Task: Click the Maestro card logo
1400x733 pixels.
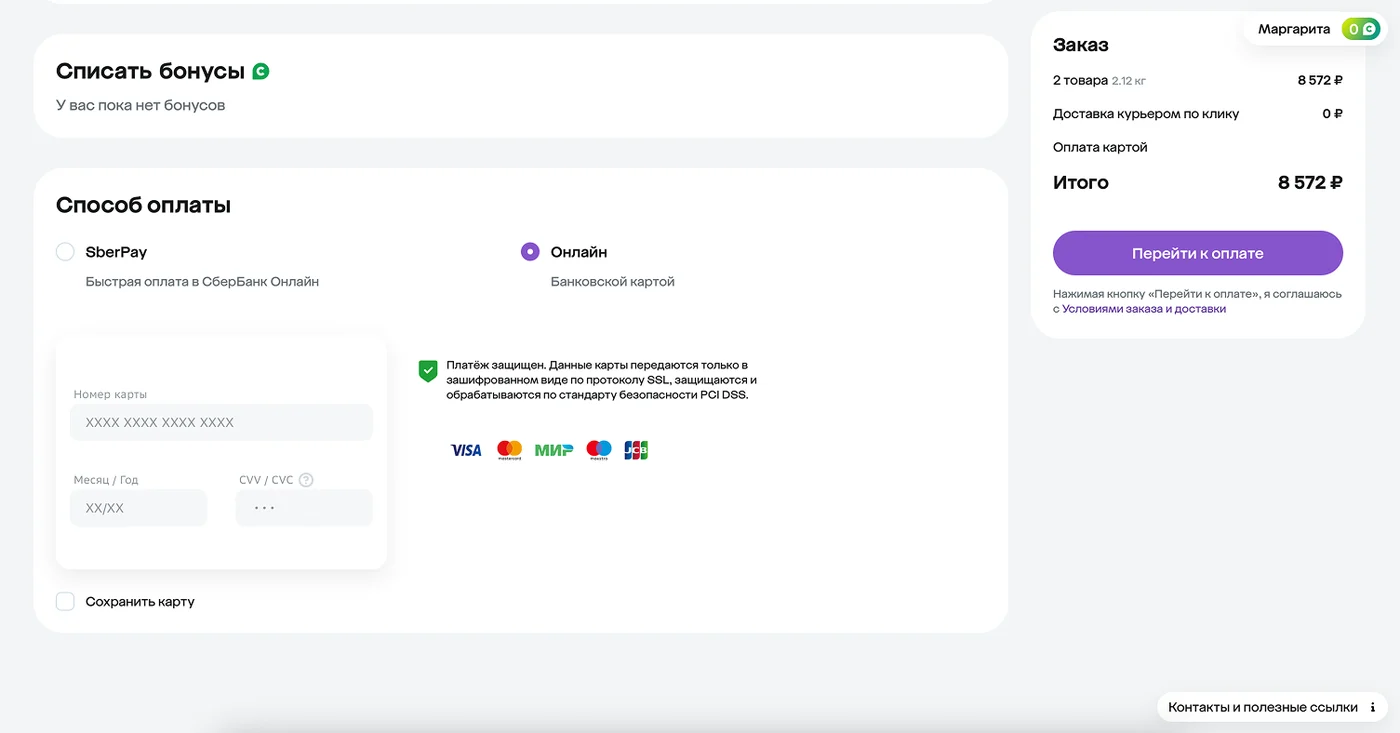Action: pos(599,450)
